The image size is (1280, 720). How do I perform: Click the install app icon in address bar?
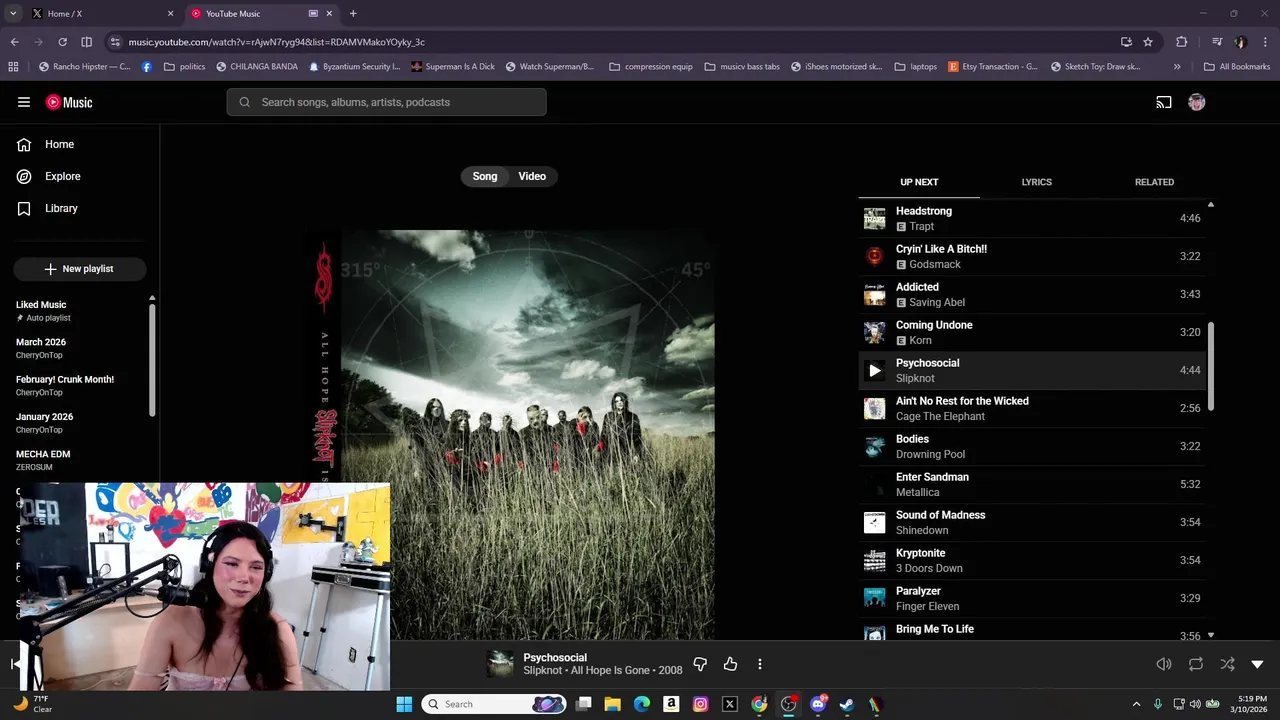click(1126, 42)
